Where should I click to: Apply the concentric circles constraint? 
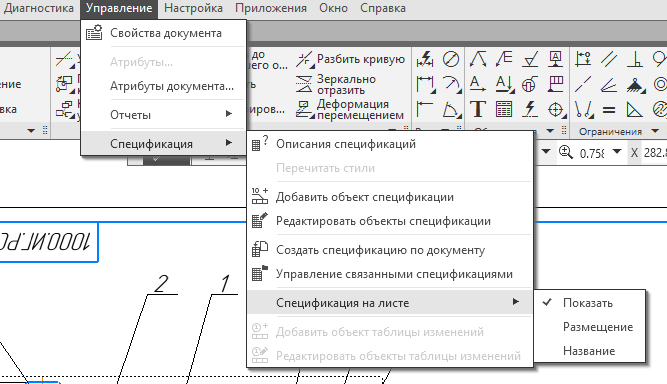click(x=660, y=84)
